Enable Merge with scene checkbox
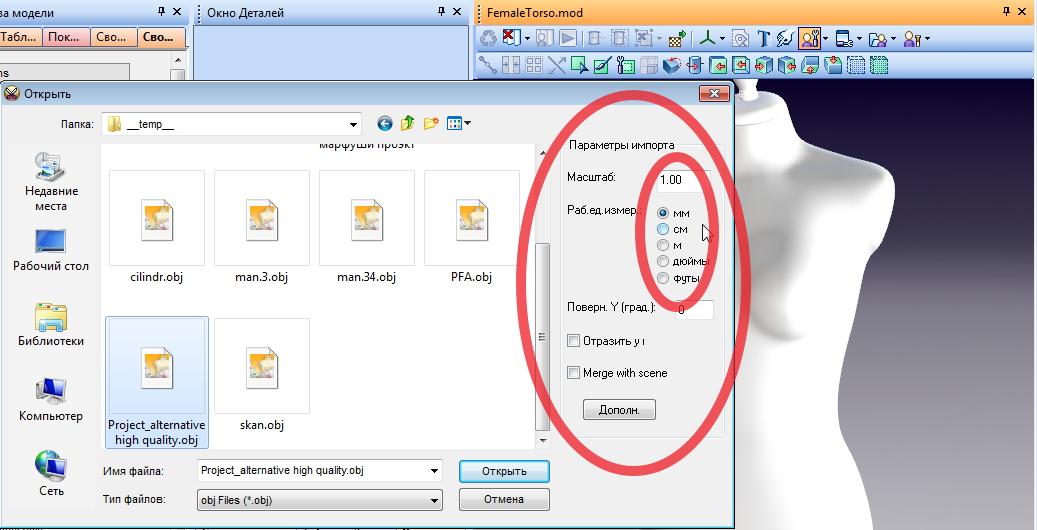1037x530 pixels. tap(573, 373)
